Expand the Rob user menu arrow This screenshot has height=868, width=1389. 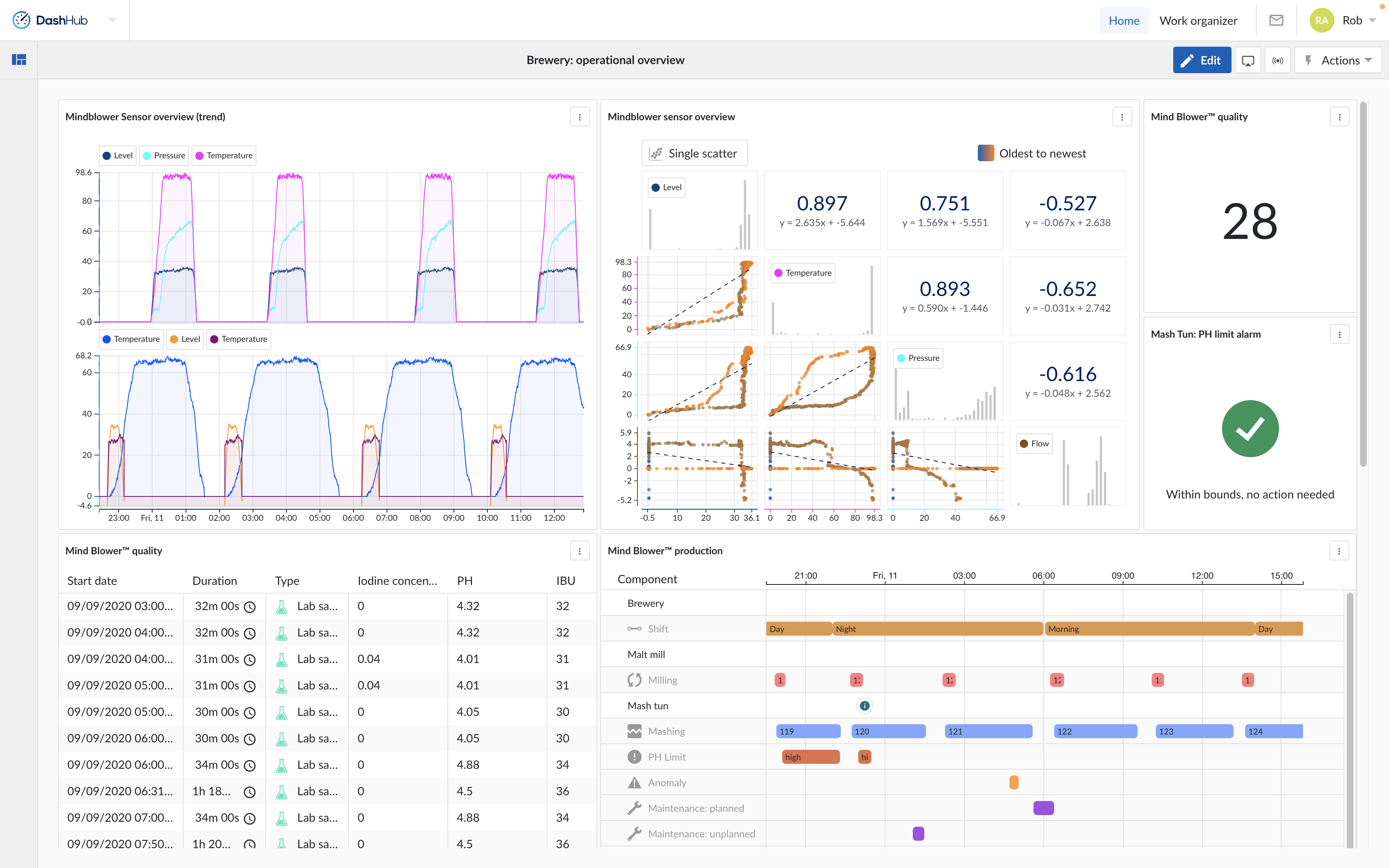coord(1372,20)
